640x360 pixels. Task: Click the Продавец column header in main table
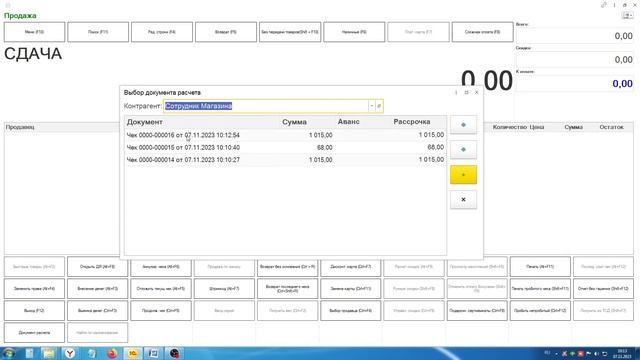click(20, 127)
